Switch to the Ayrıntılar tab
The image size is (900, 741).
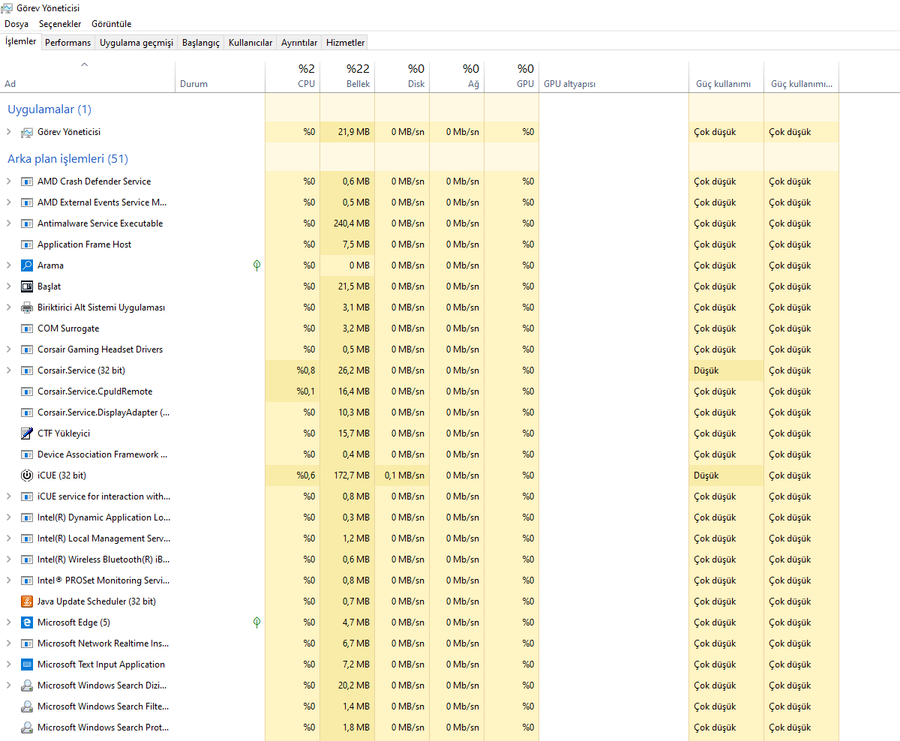[299, 42]
